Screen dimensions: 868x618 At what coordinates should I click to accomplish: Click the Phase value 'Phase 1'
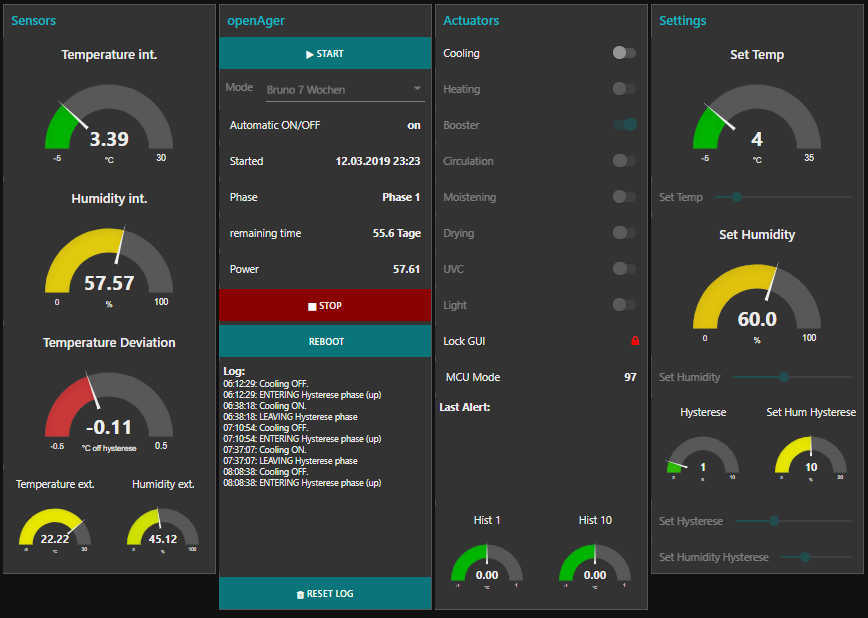point(401,197)
